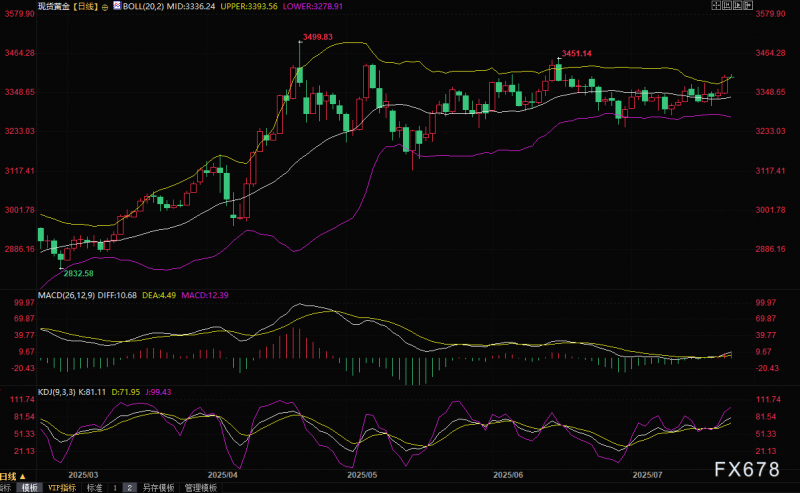This screenshot has width=800, height=493.
Task: Click the second chart tool icon at top right
Action: pos(727,6)
